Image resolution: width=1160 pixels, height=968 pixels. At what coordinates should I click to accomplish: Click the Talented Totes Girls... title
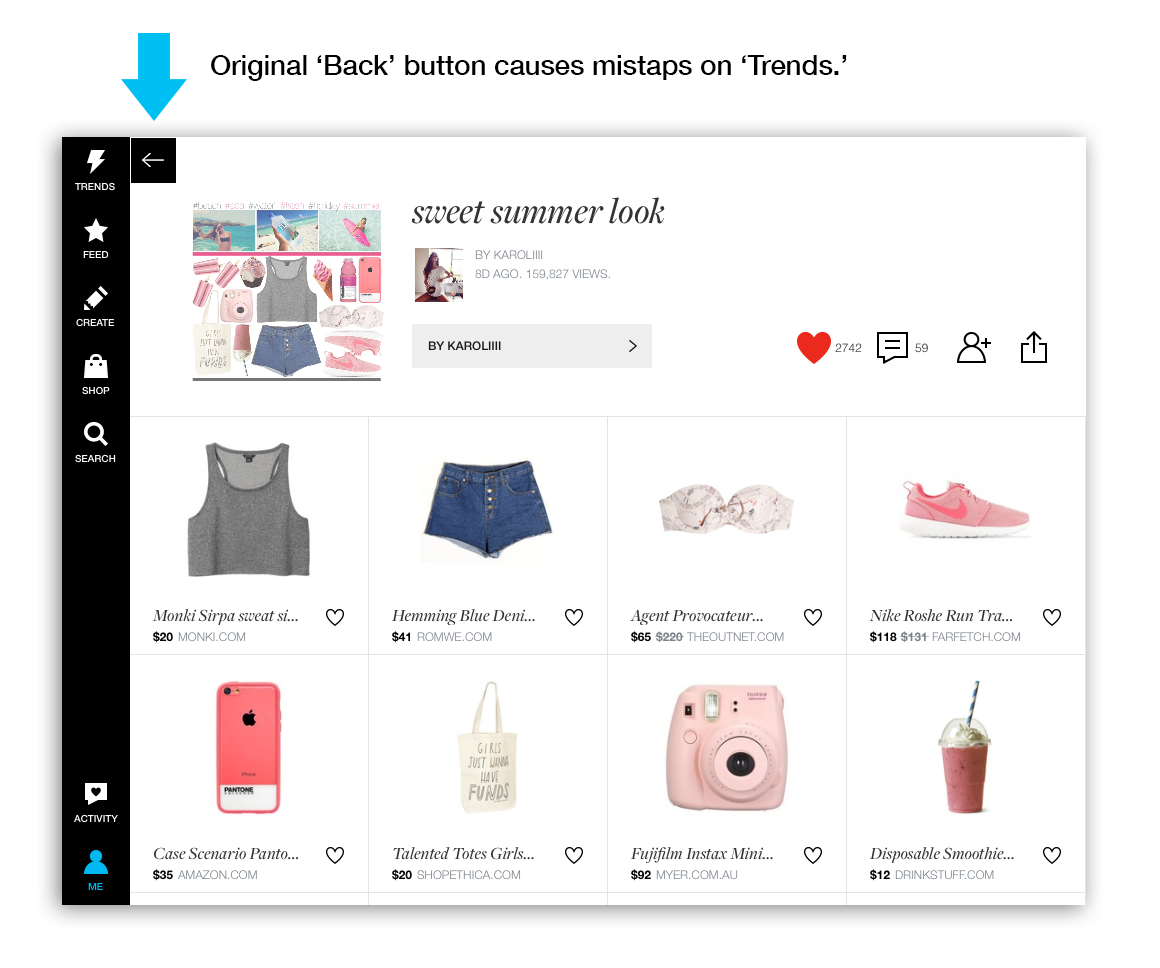point(463,854)
